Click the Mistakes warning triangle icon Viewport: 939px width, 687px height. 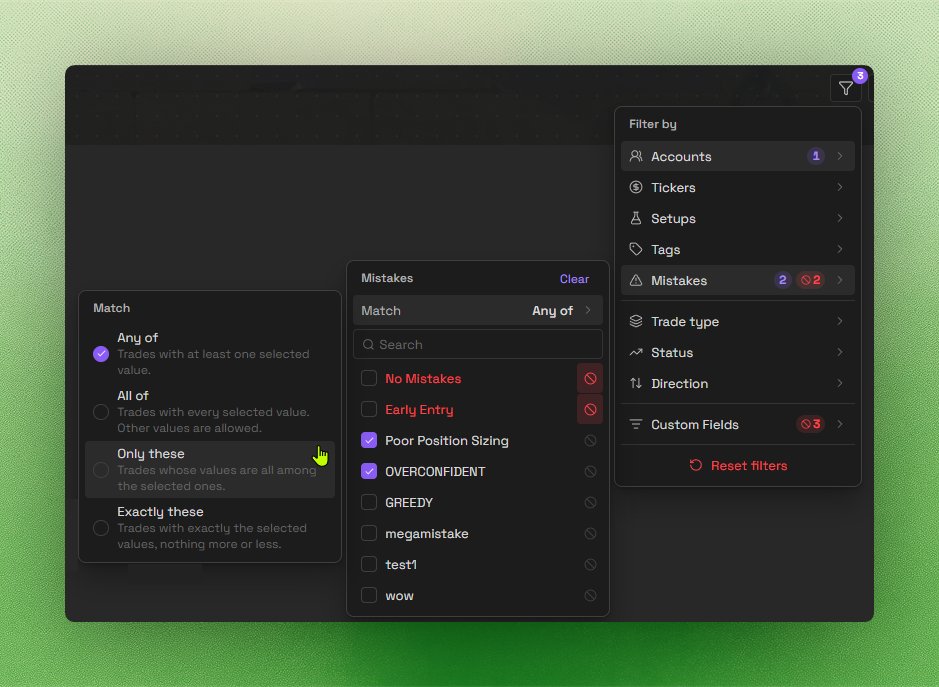tap(636, 280)
